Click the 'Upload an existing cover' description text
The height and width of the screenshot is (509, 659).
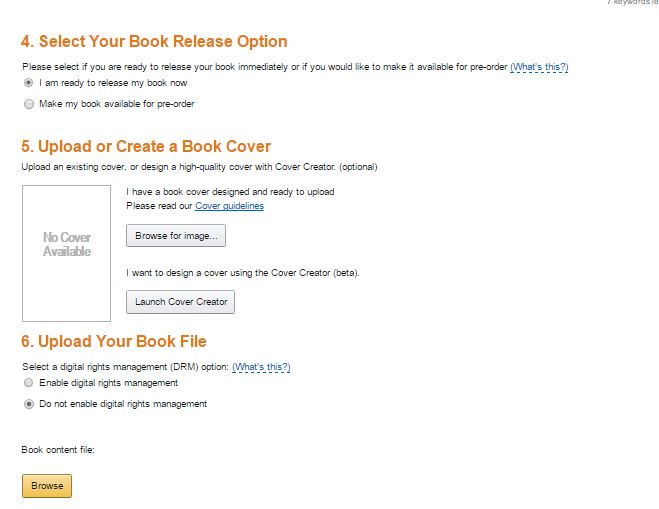[x=199, y=167]
